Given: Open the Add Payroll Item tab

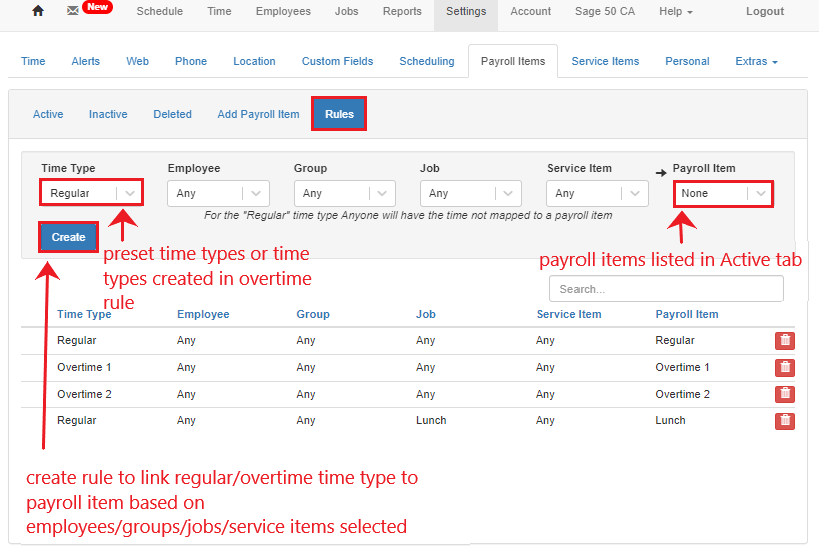Looking at the screenshot, I should click(259, 114).
